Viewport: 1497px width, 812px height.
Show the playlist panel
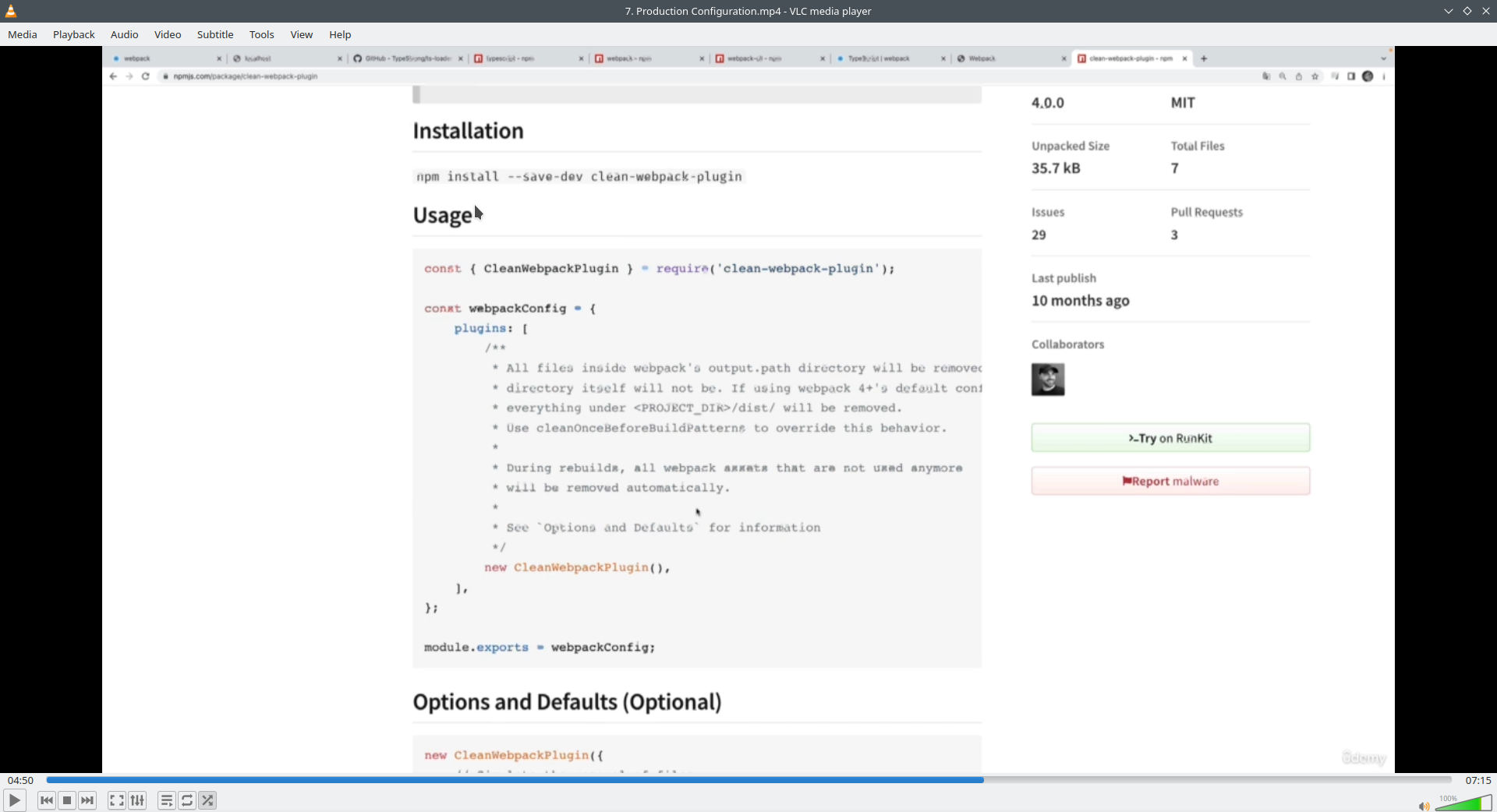tap(166, 800)
